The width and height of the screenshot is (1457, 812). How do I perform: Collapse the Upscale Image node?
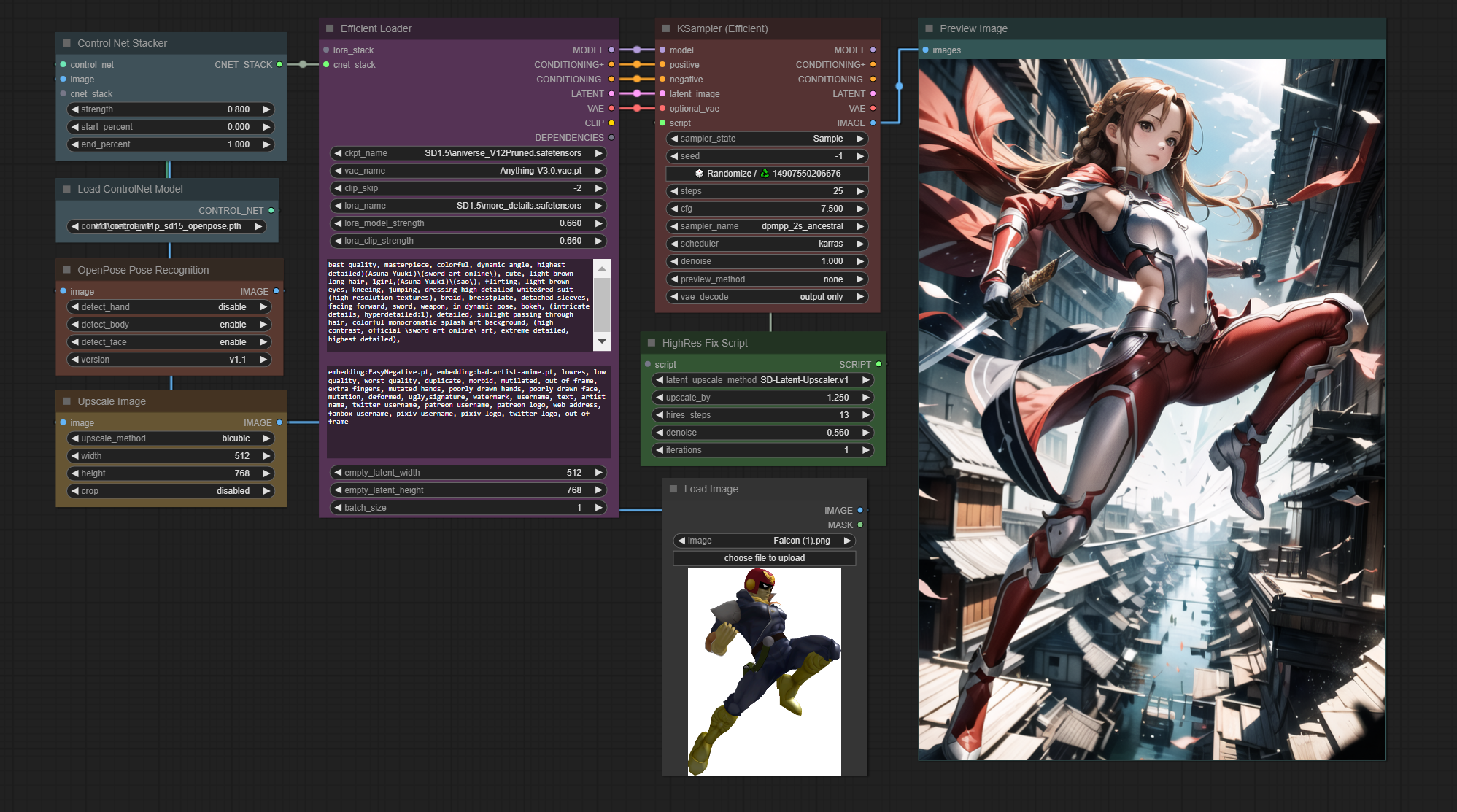tap(67, 401)
